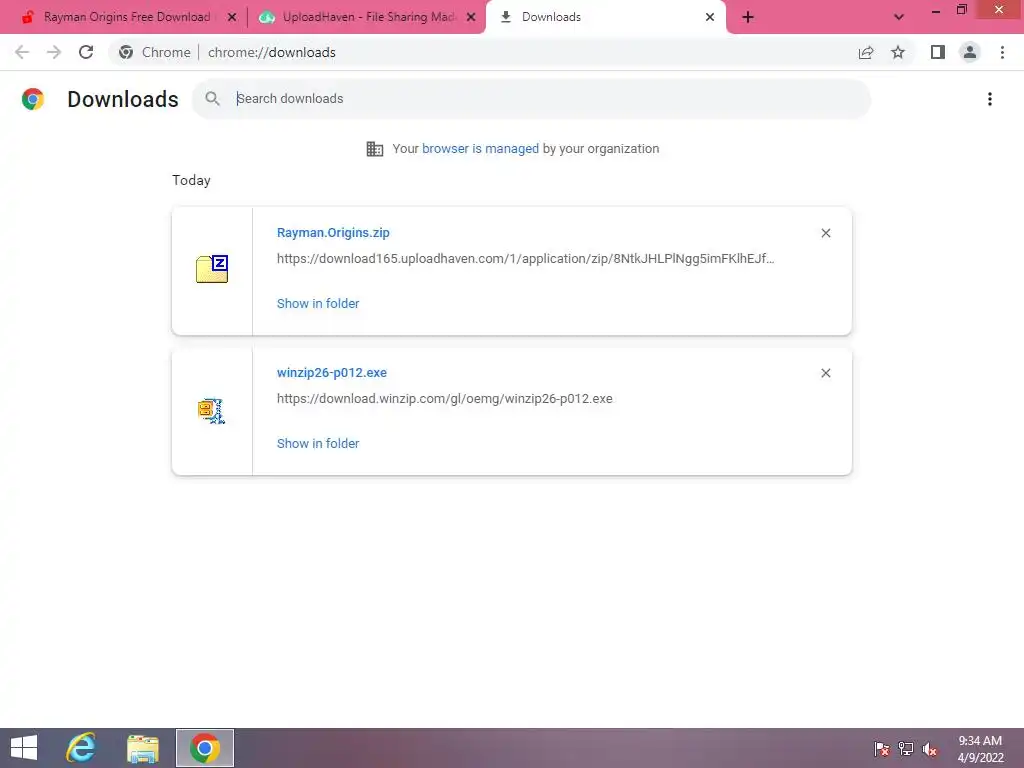This screenshot has height=768, width=1024.
Task: Focus the Search downloads field
Action: [x=532, y=99]
